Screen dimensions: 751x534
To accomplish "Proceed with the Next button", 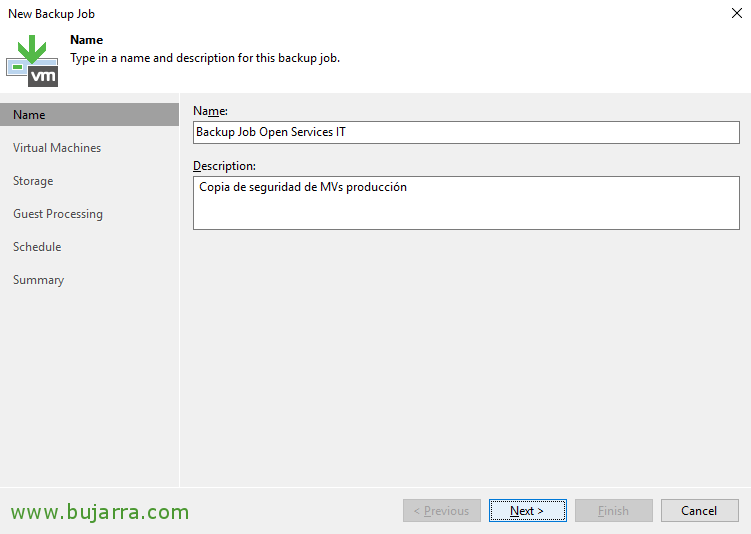I will pyautogui.click(x=528, y=511).
